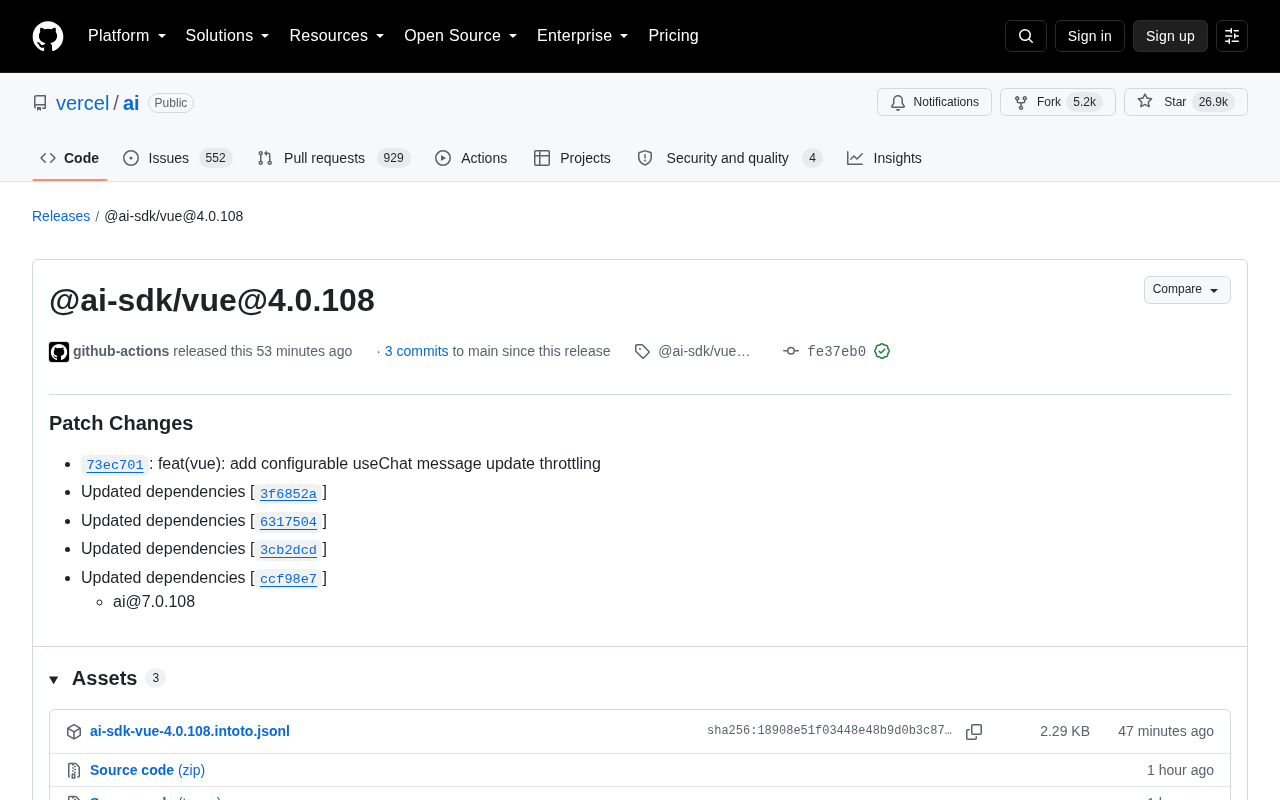The height and width of the screenshot is (800, 1280).
Task: Switch to the Actions tab
Action: pyautogui.click(x=471, y=158)
